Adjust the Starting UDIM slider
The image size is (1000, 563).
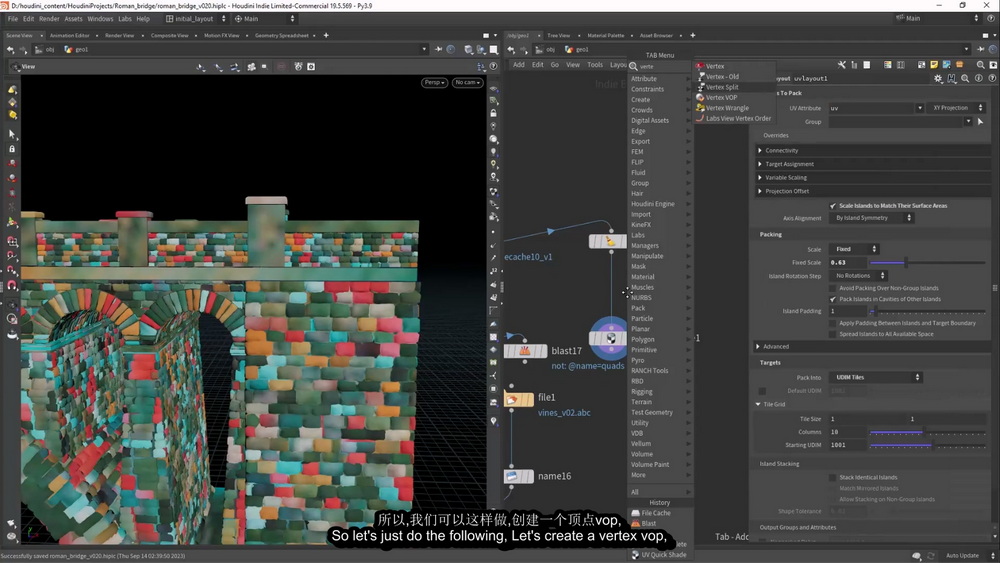[928, 445]
